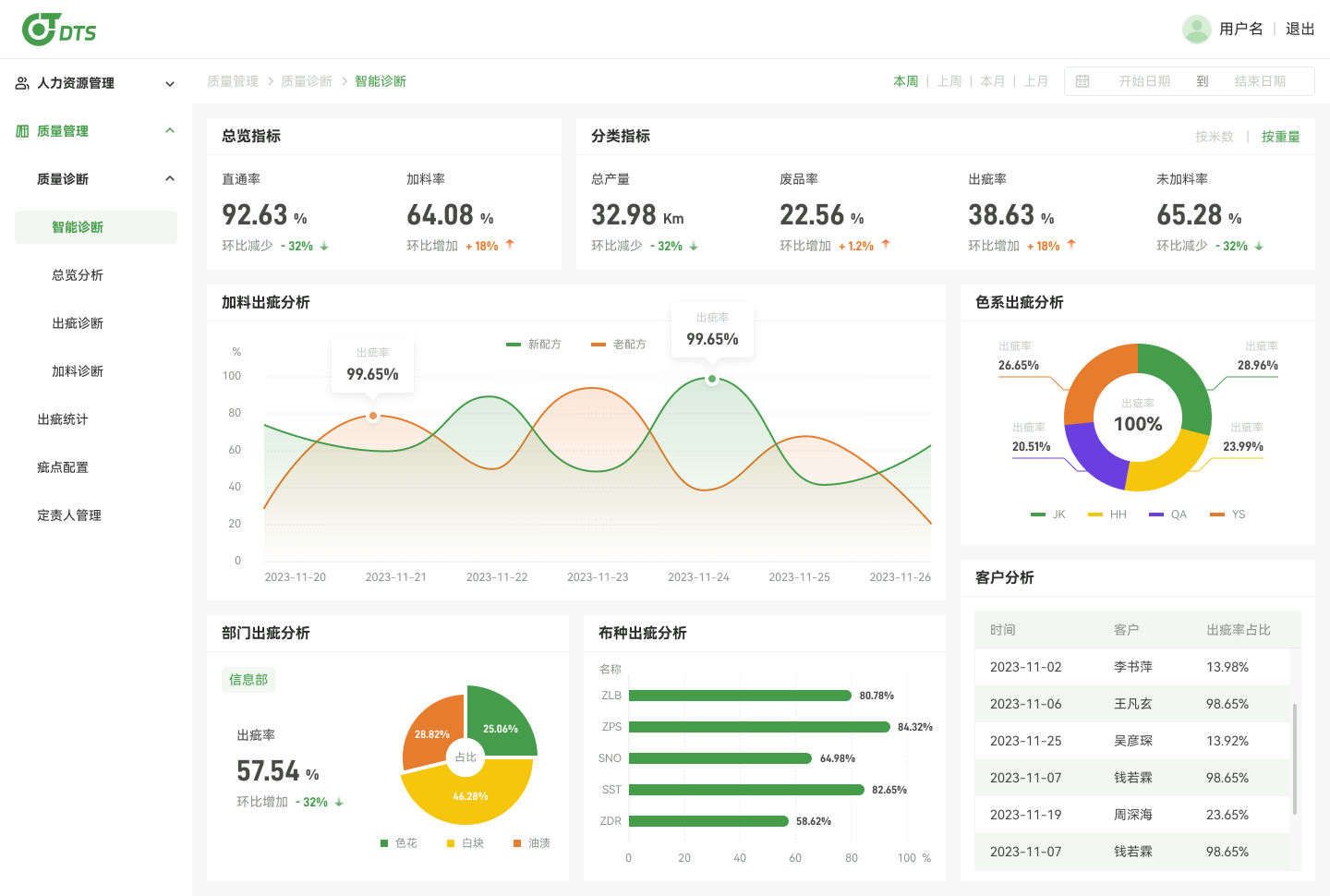Select the 上月 time filter

click(x=1036, y=81)
